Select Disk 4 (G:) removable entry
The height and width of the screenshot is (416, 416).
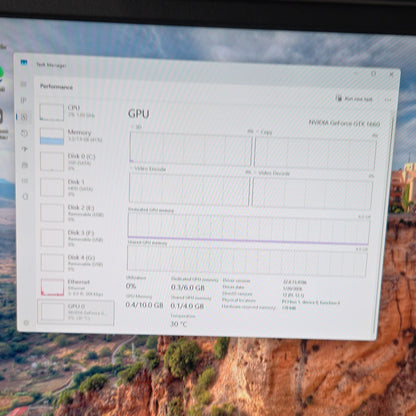76,262
